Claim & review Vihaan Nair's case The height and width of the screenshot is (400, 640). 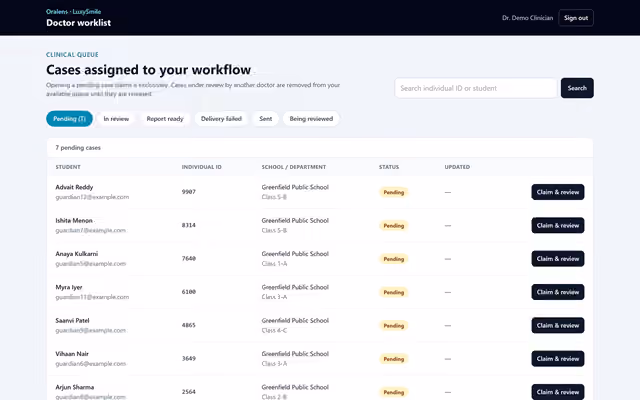click(x=558, y=359)
